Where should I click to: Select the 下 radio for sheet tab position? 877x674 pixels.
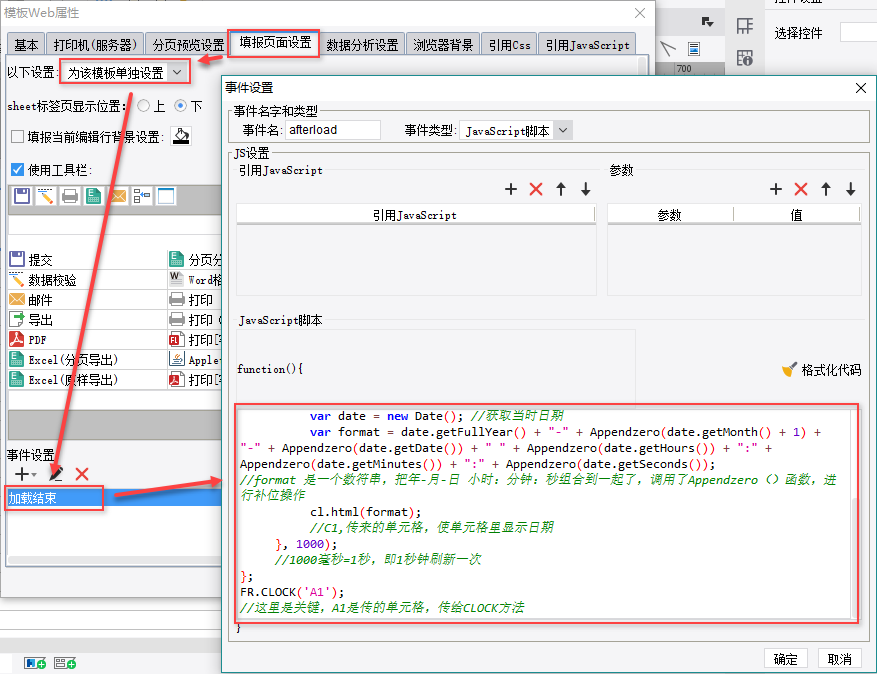pyautogui.click(x=180, y=106)
